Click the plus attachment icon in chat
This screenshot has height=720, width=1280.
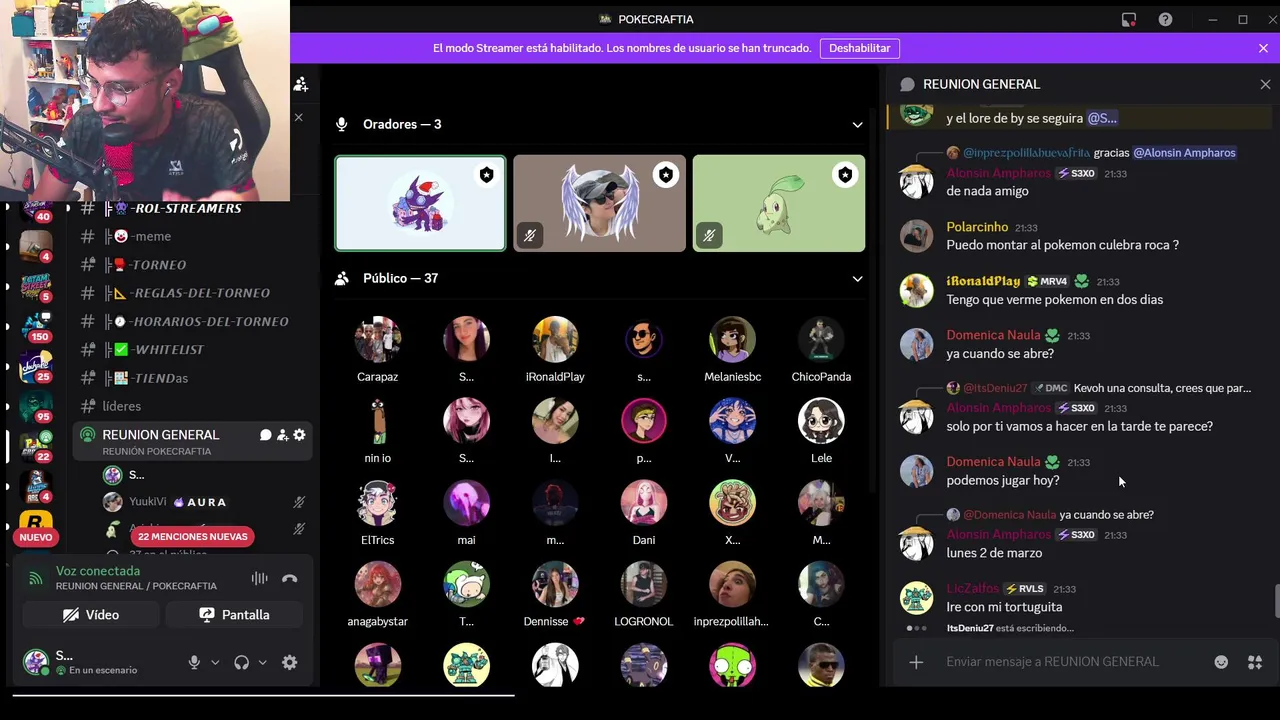[x=916, y=662]
